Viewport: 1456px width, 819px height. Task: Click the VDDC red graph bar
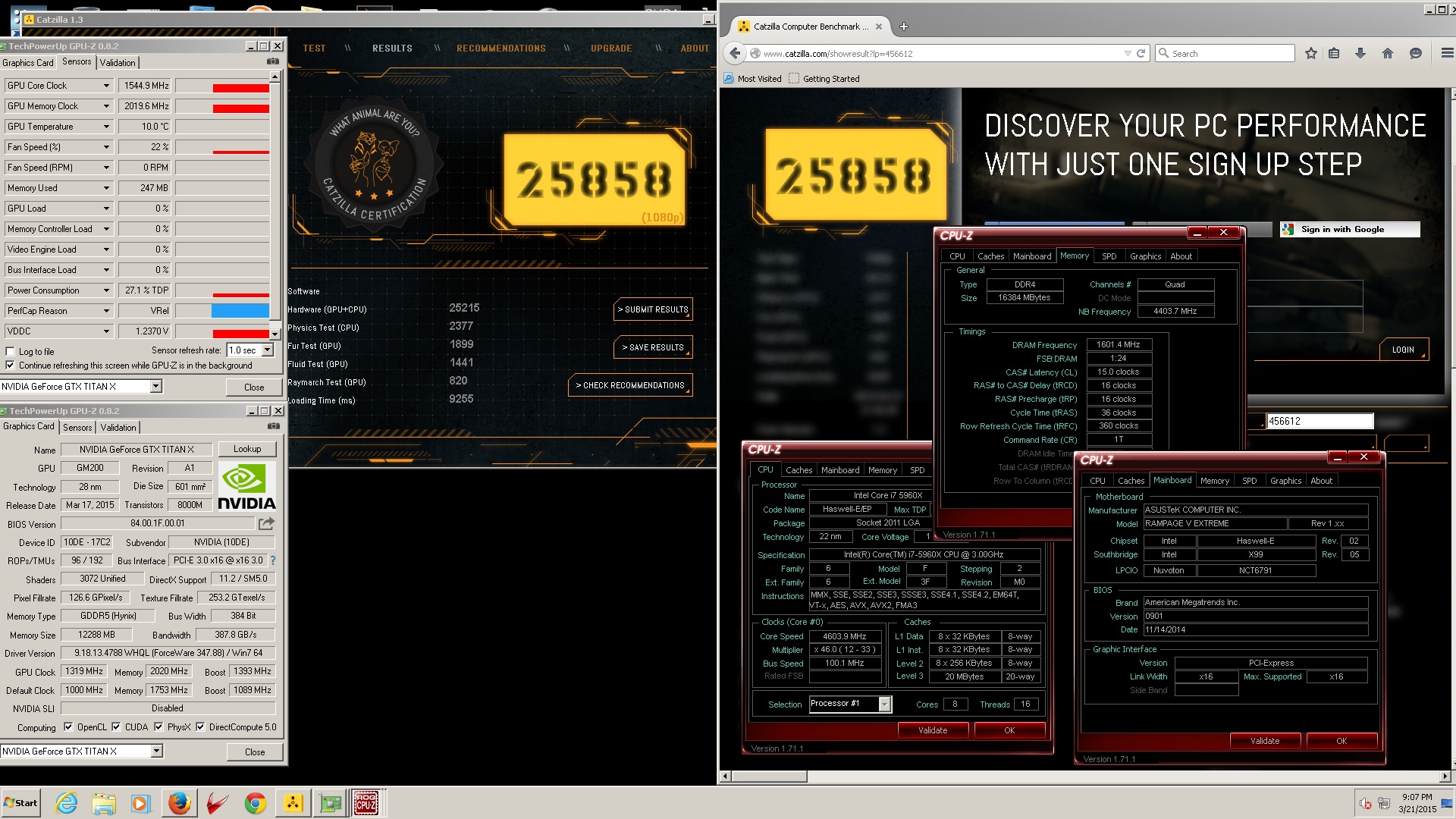click(x=241, y=334)
